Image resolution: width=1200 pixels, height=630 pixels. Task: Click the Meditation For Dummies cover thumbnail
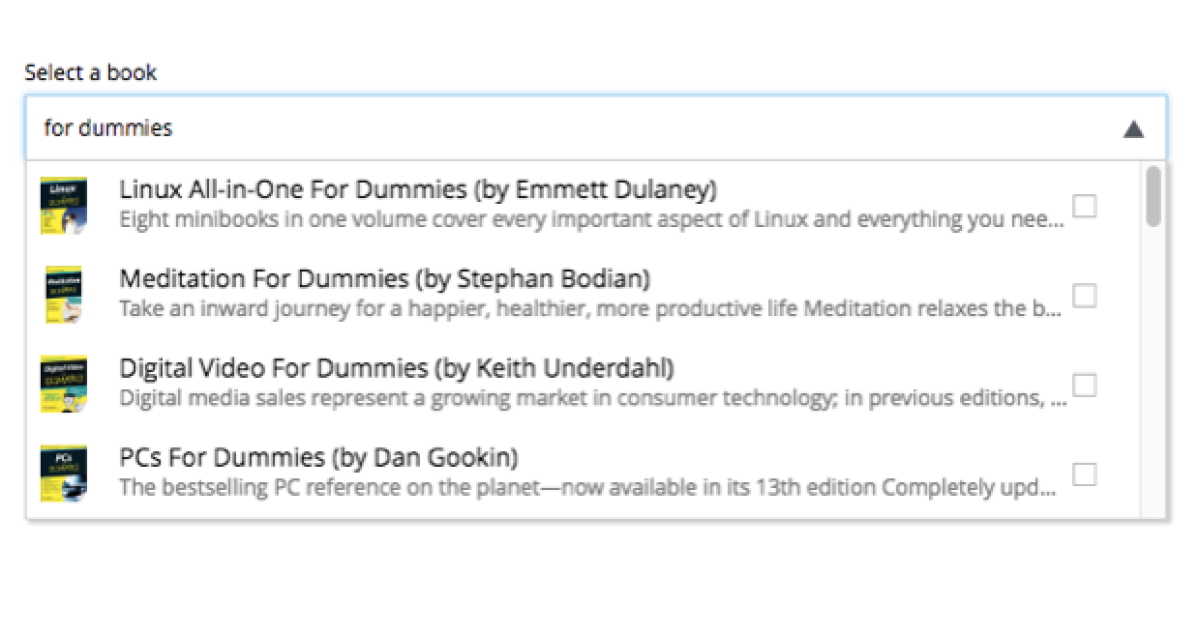(63, 294)
